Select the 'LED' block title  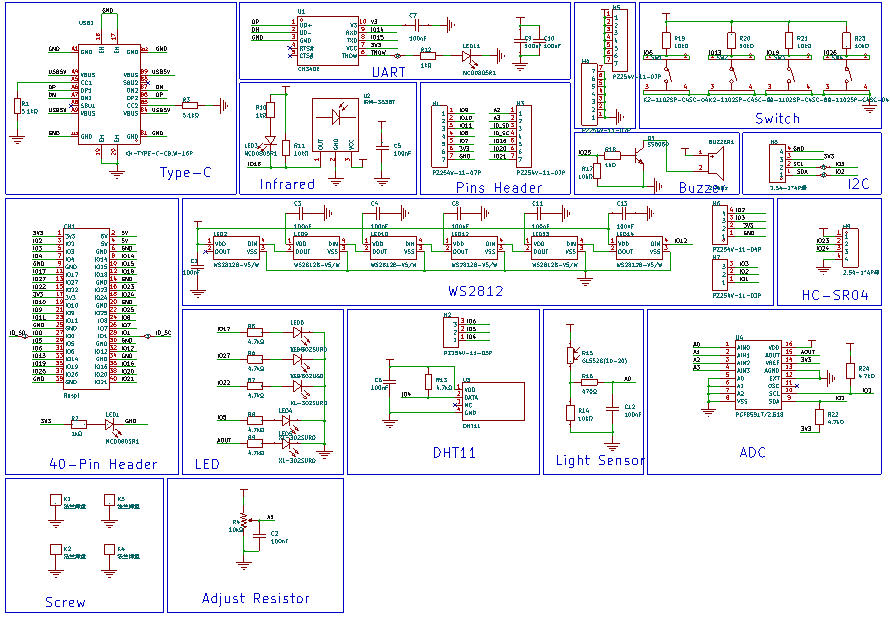[207, 464]
